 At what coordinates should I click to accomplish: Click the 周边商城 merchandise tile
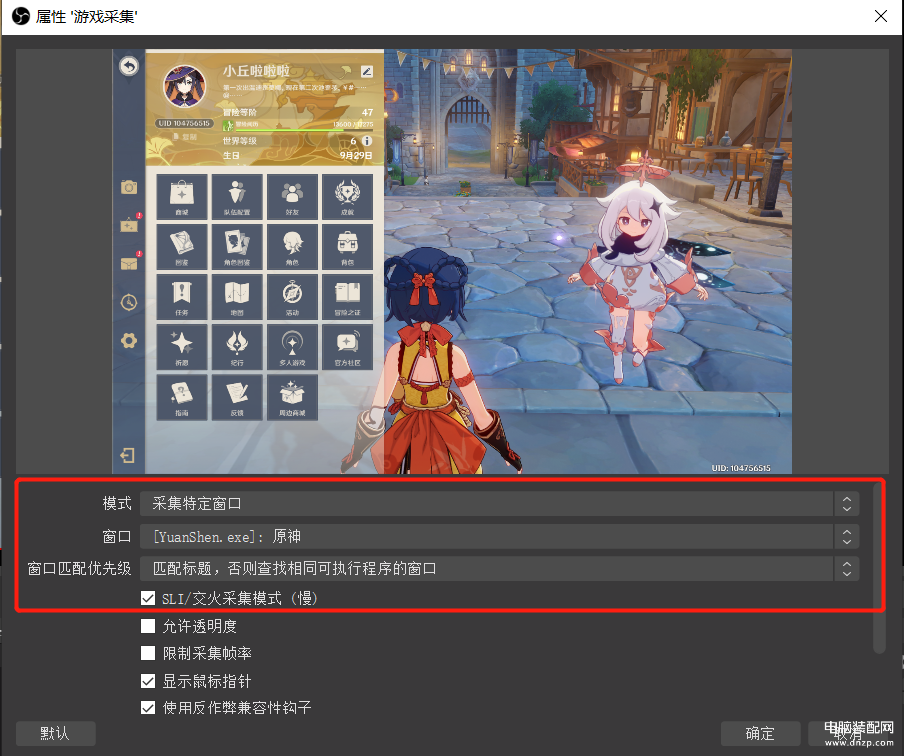[292, 397]
